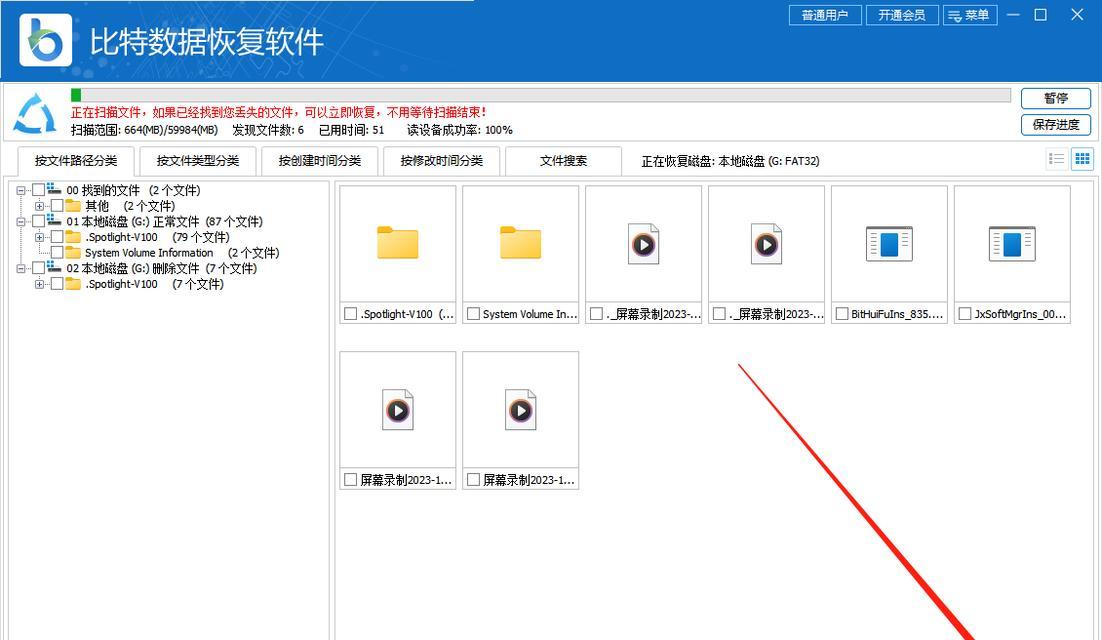Image resolution: width=1102 pixels, height=640 pixels.
Task: Tick checkbox of JxSoftMgrIns_00 file
Action: 965,314
